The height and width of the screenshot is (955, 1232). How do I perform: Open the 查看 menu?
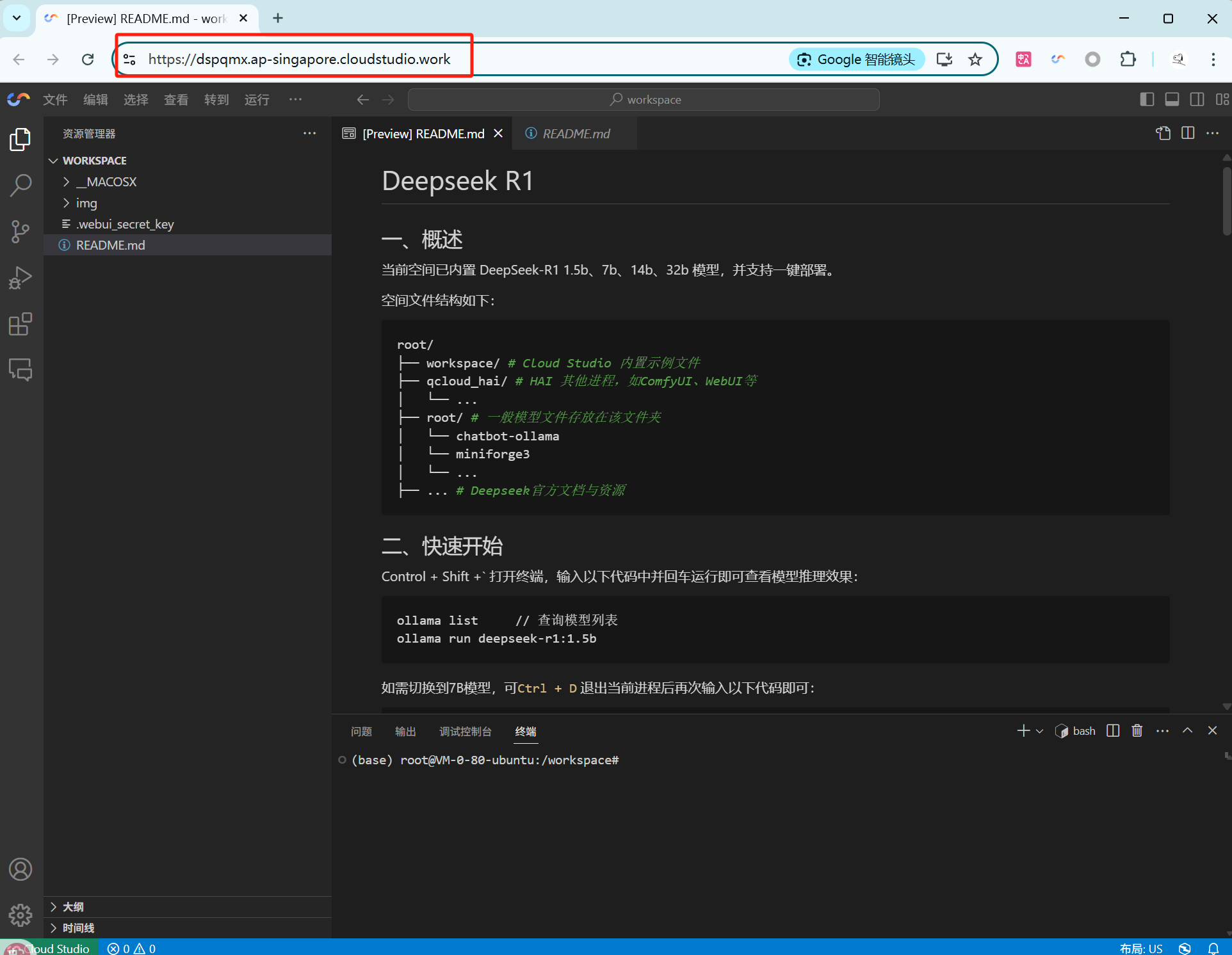pyautogui.click(x=176, y=99)
